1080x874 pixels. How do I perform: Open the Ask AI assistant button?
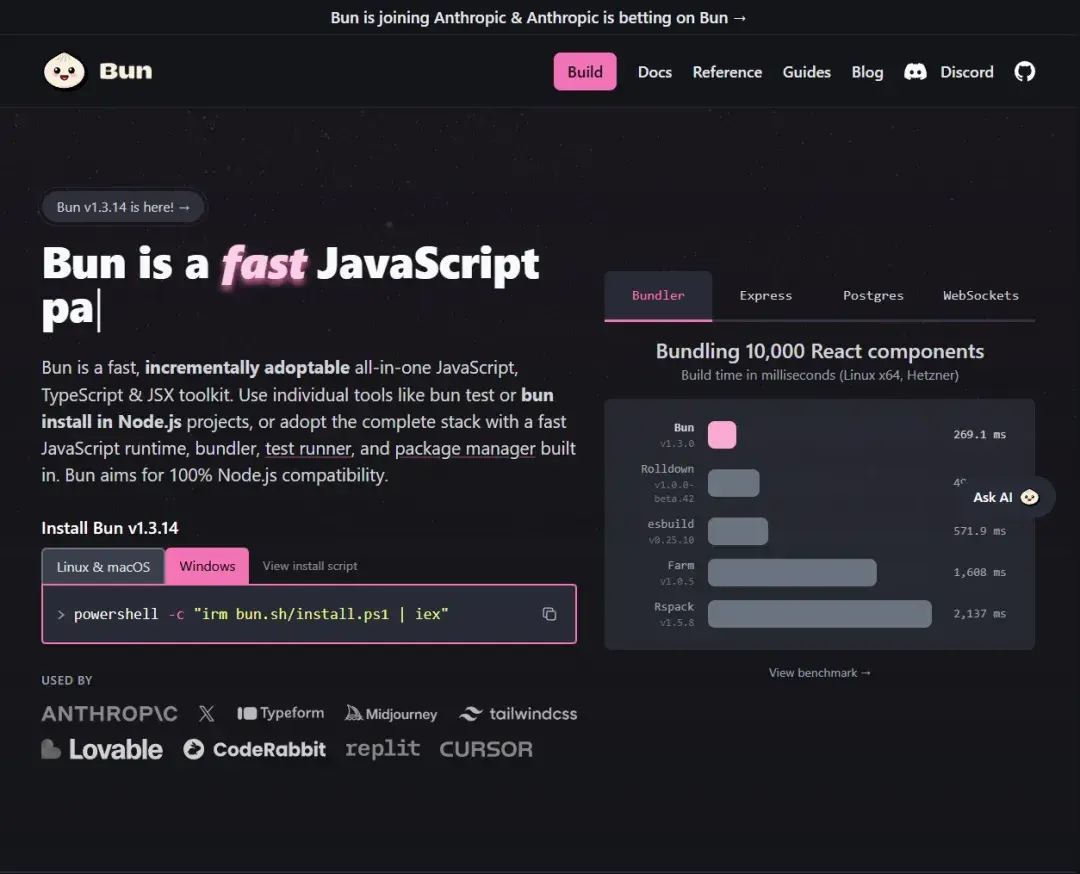point(1006,497)
